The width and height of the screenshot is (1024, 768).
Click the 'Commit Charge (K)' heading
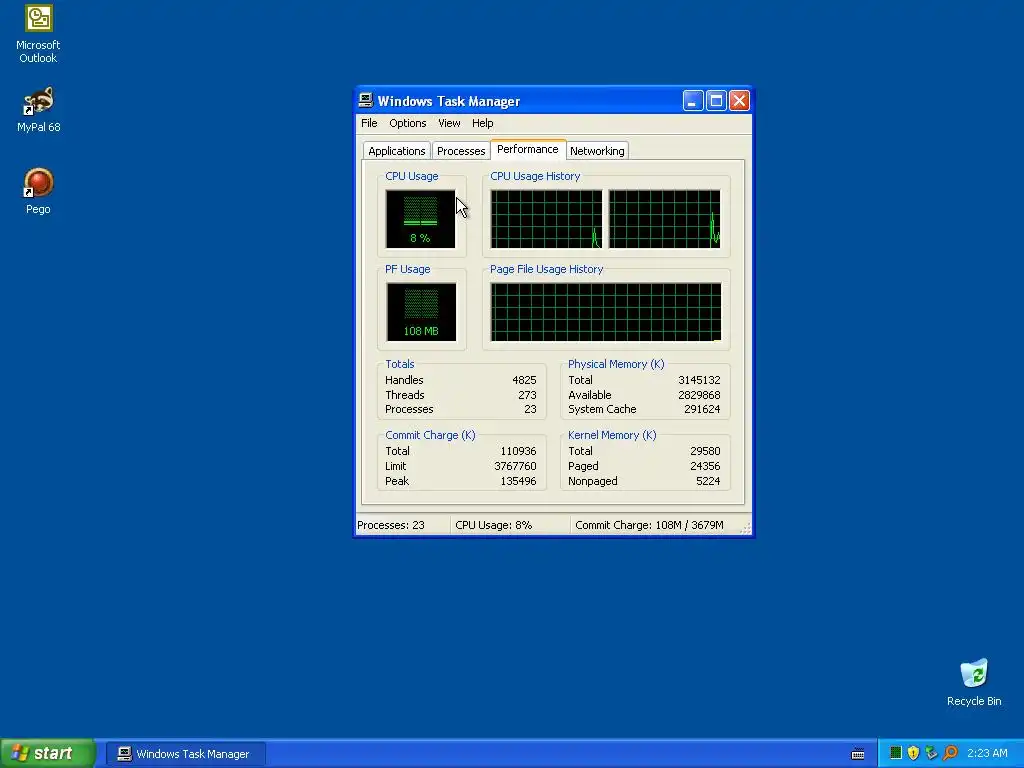430,435
